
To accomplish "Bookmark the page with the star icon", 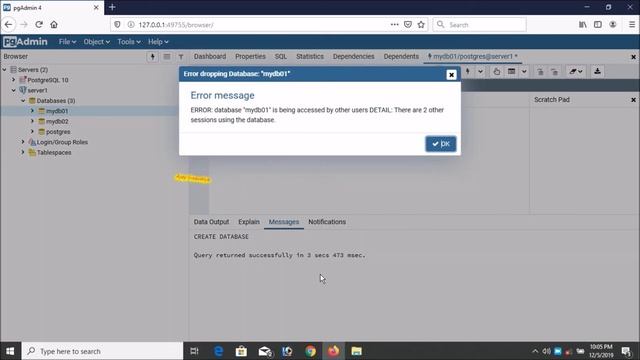I will click(x=421, y=24).
